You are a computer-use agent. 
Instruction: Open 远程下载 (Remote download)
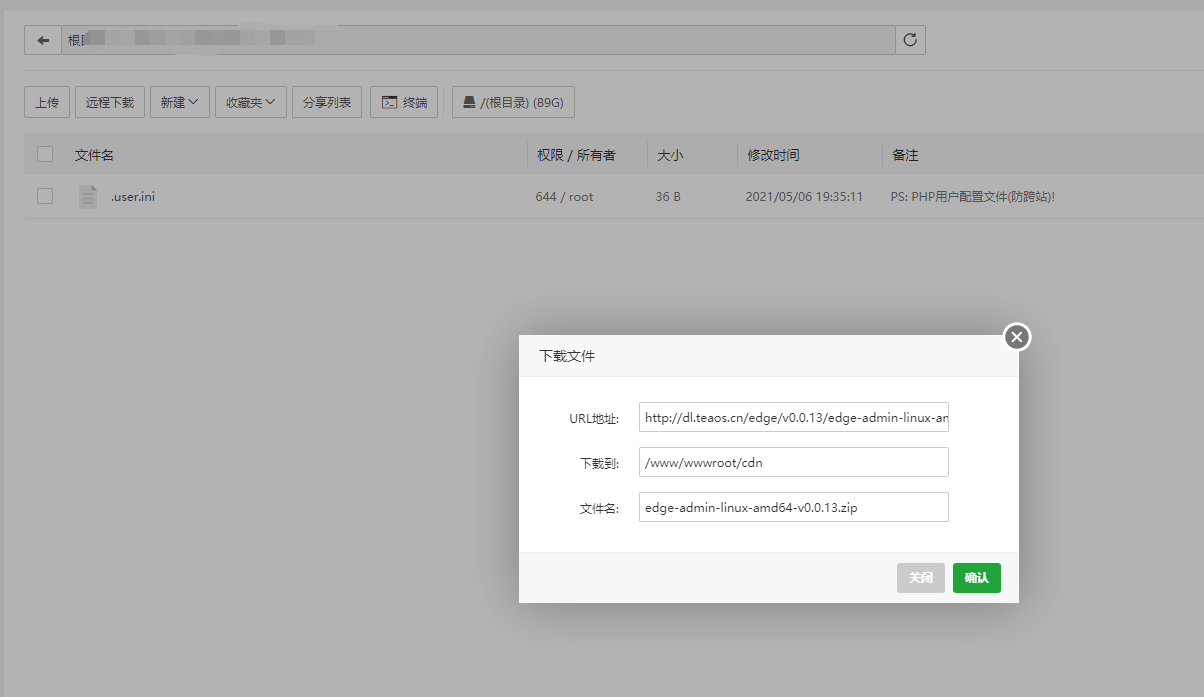click(x=110, y=102)
